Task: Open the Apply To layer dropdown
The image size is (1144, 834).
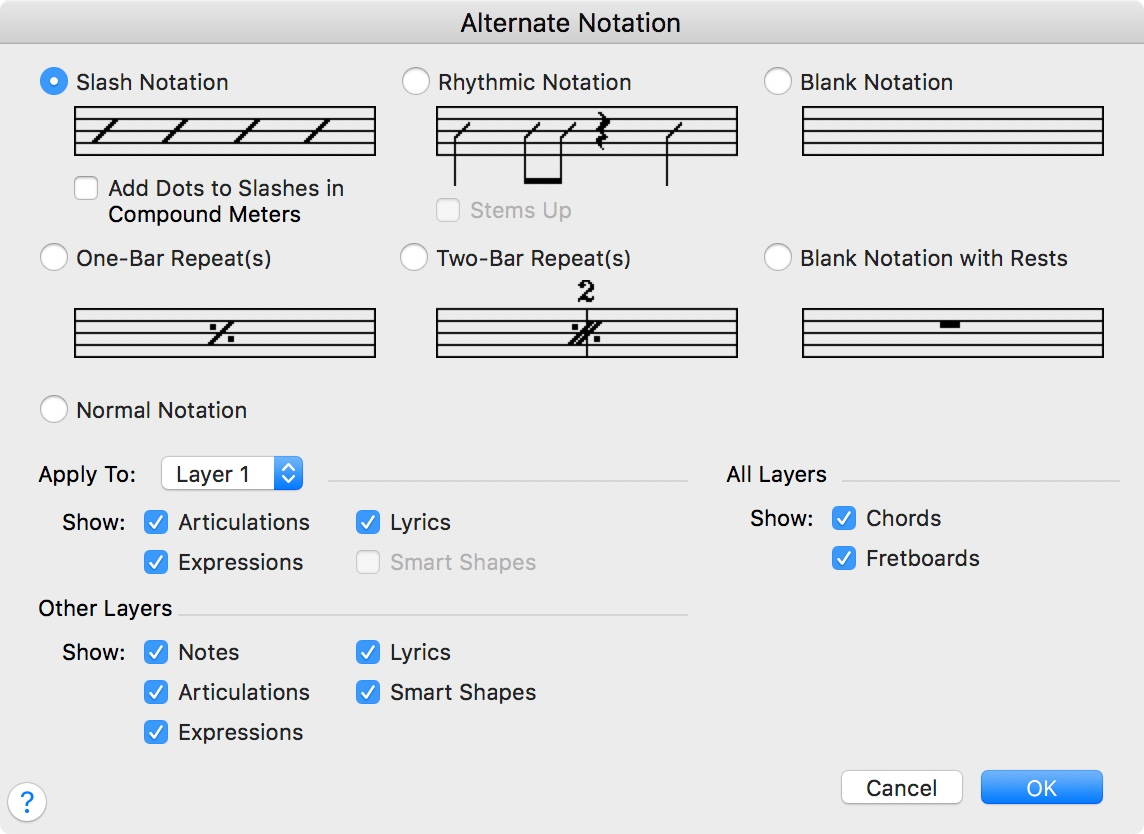Action: pos(232,474)
